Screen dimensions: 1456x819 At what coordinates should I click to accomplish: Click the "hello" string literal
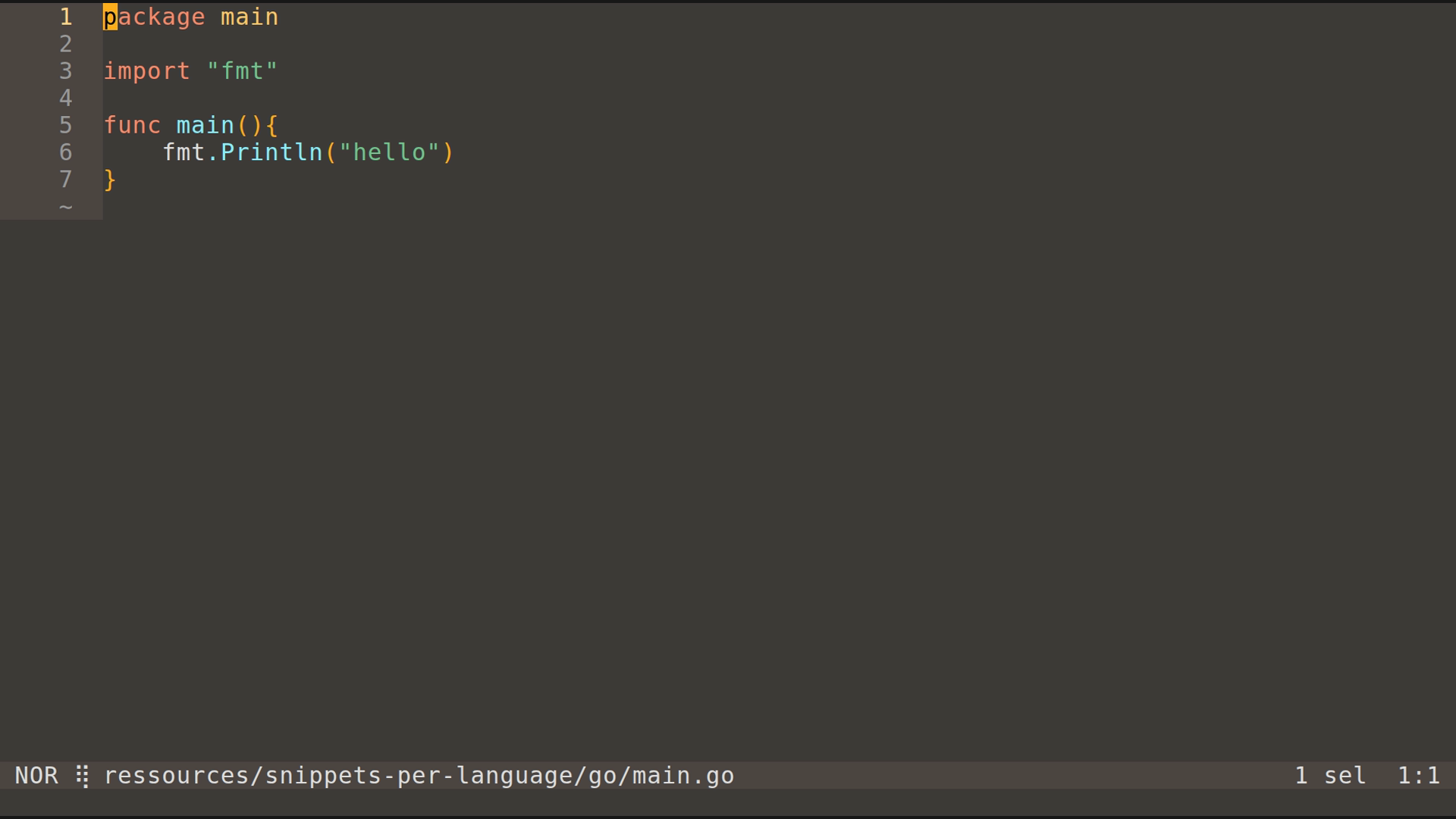click(389, 152)
